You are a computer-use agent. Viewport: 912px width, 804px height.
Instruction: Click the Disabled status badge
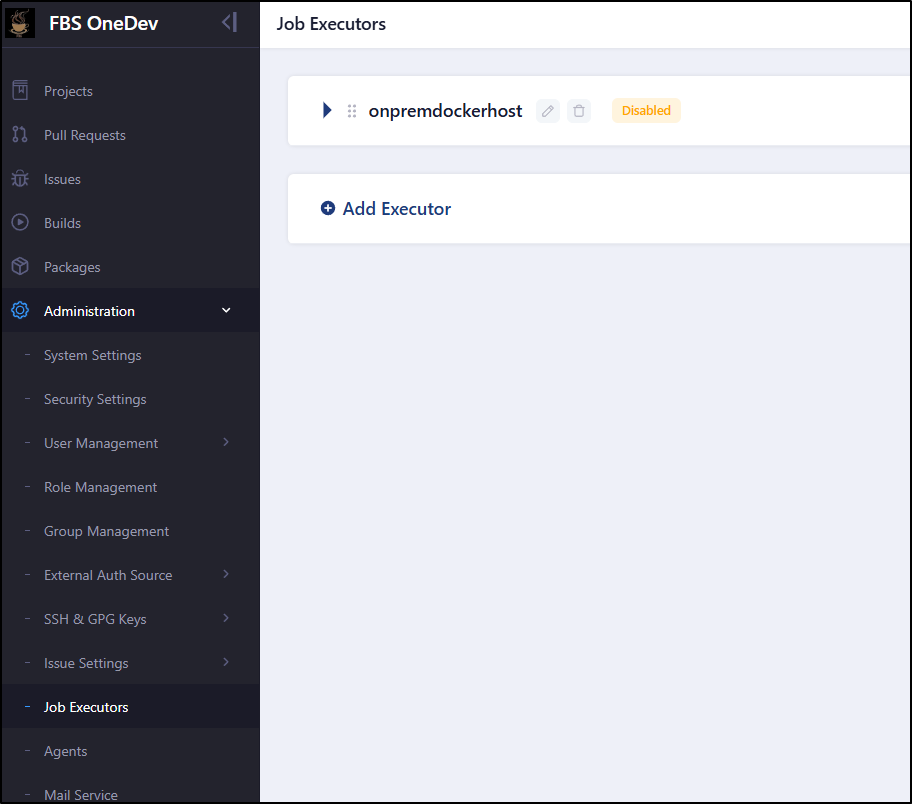(646, 111)
